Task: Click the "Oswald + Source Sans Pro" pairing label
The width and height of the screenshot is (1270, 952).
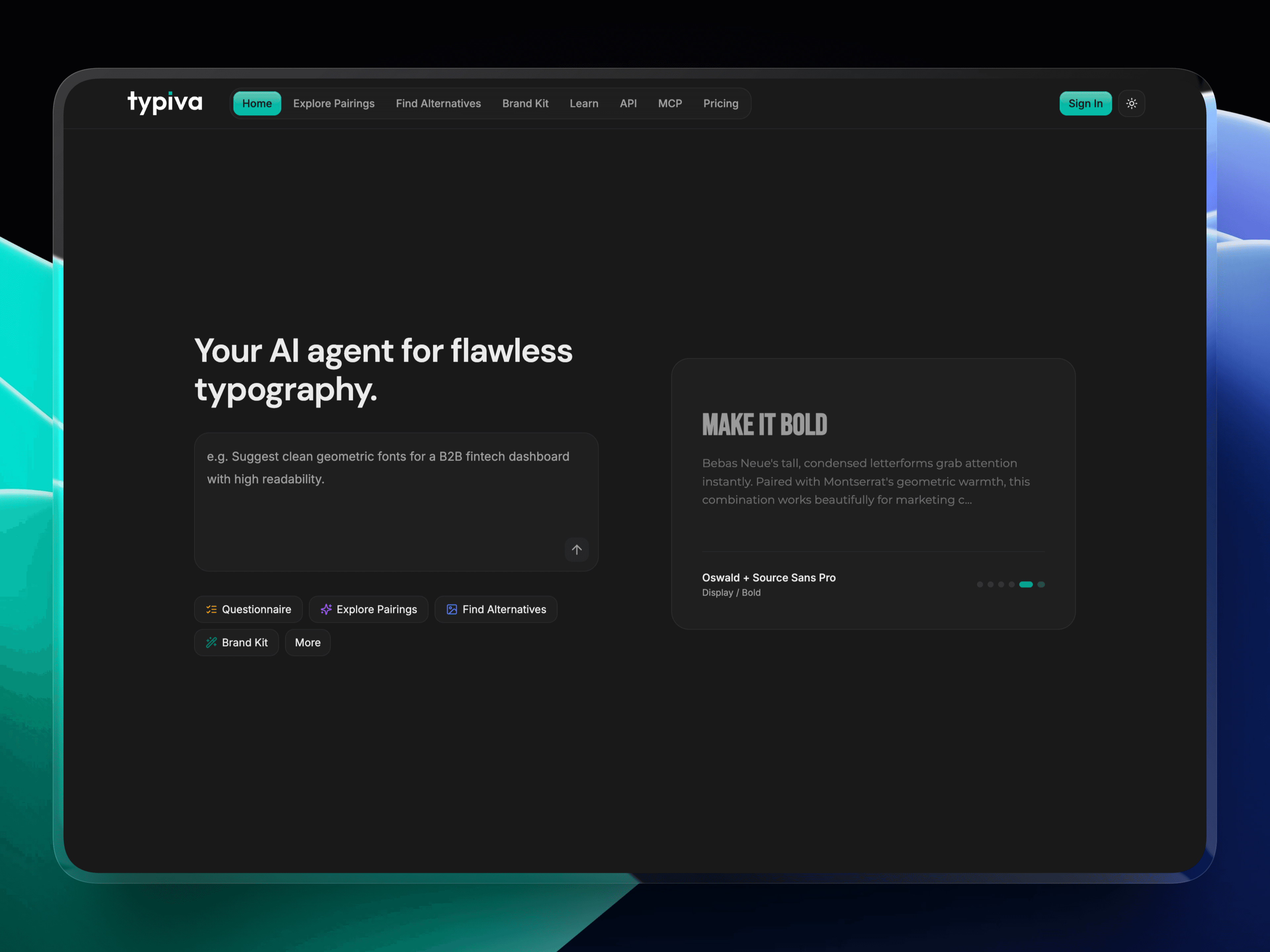Action: pyautogui.click(x=769, y=577)
